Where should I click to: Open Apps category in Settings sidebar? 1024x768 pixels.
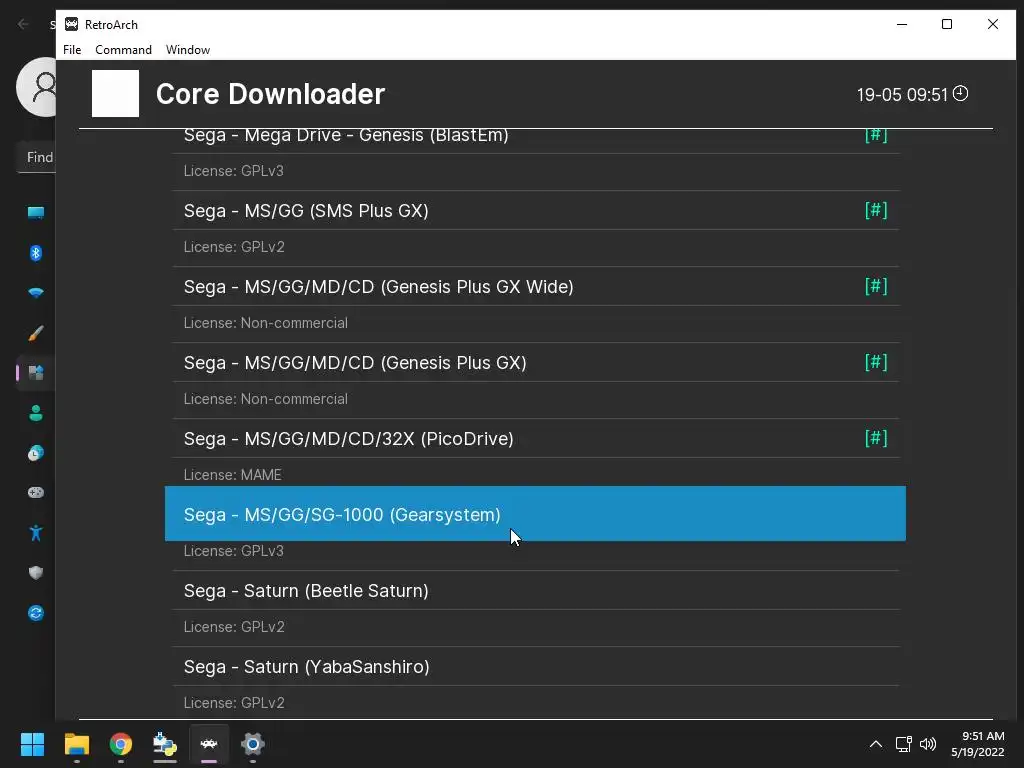click(x=36, y=373)
